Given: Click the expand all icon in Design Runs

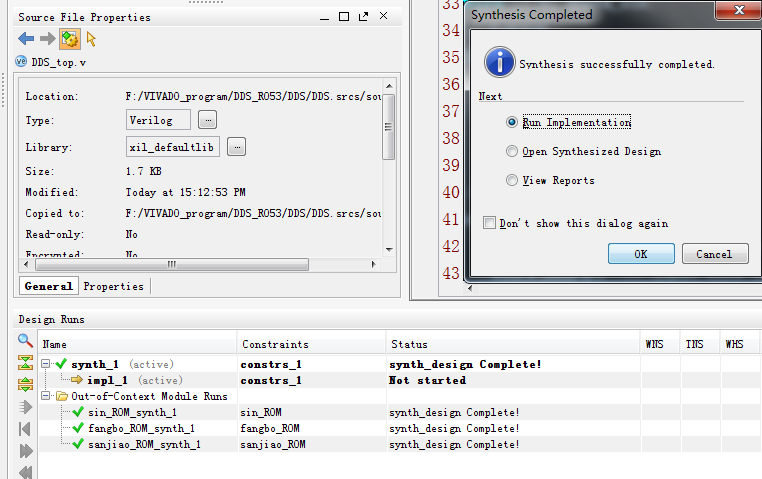Looking at the screenshot, I should (26, 384).
